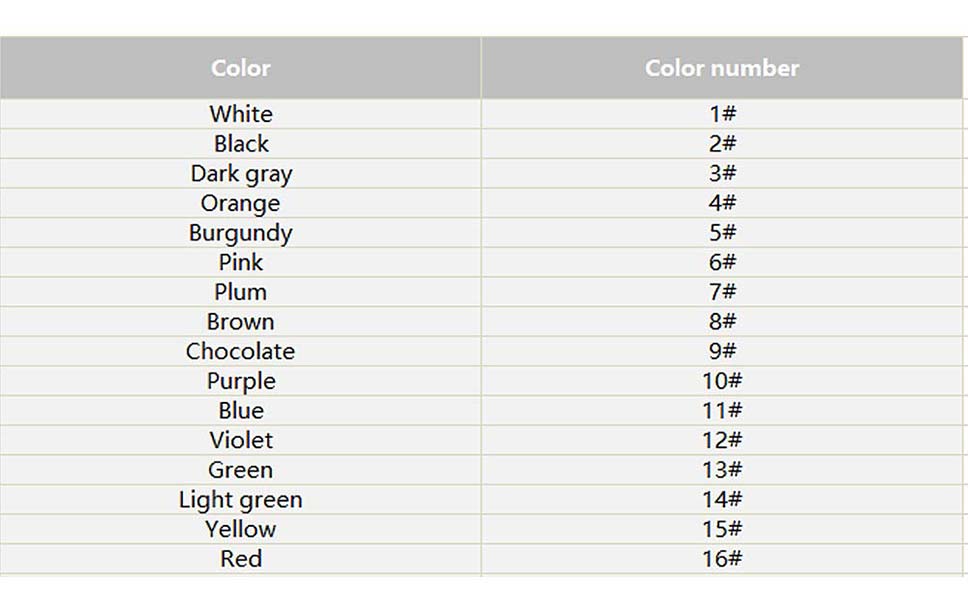Screen dimensions: 968x599
Task: Click the Burgundy cell
Action: (241, 233)
